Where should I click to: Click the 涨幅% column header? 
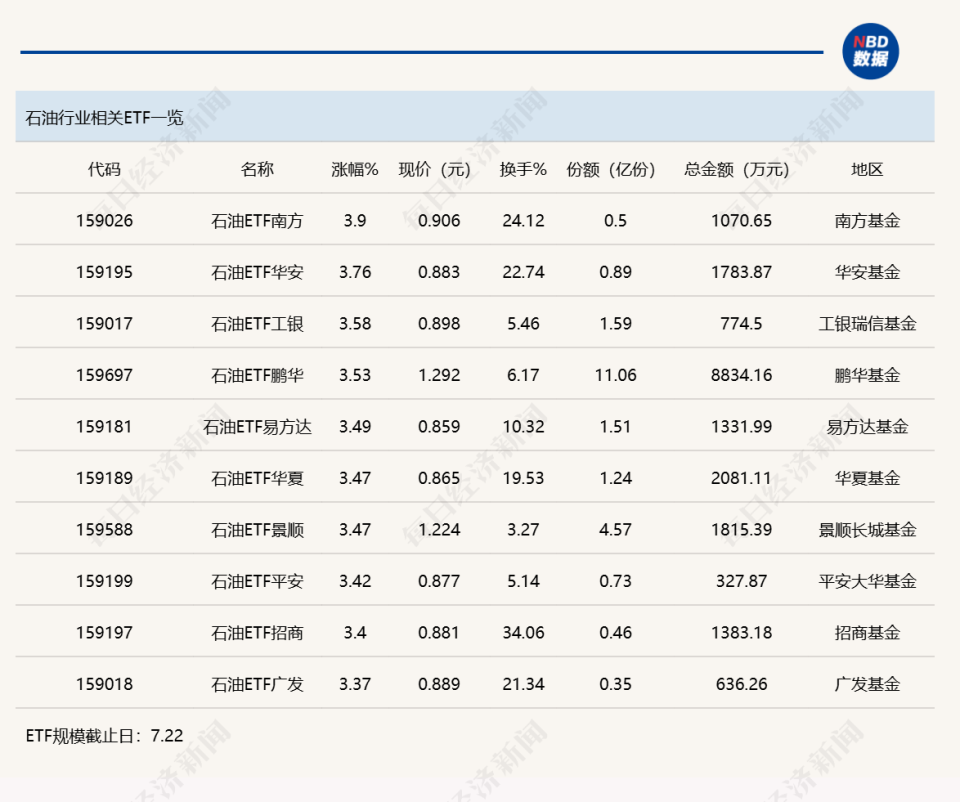tap(355, 169)
